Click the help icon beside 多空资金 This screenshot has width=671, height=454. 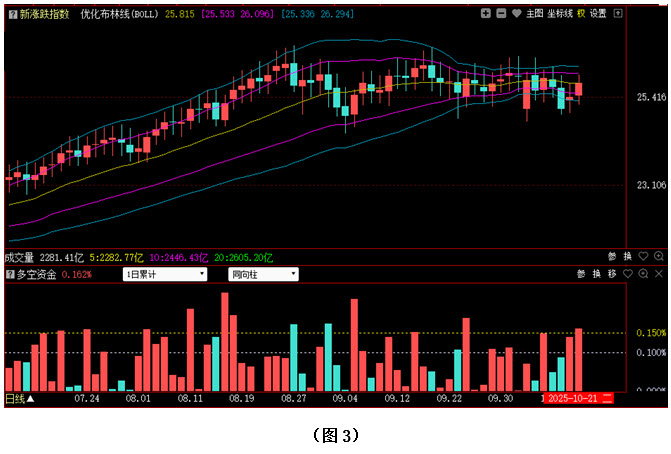coord(10,274)
